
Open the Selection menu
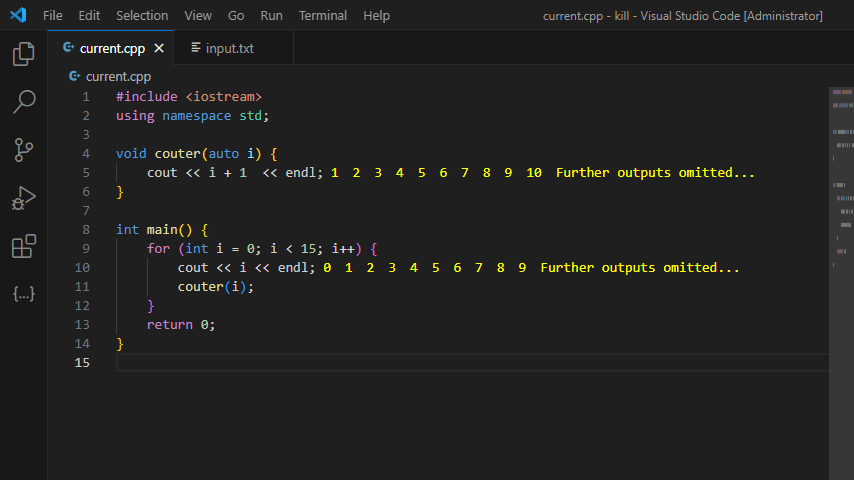click(142, 16)
